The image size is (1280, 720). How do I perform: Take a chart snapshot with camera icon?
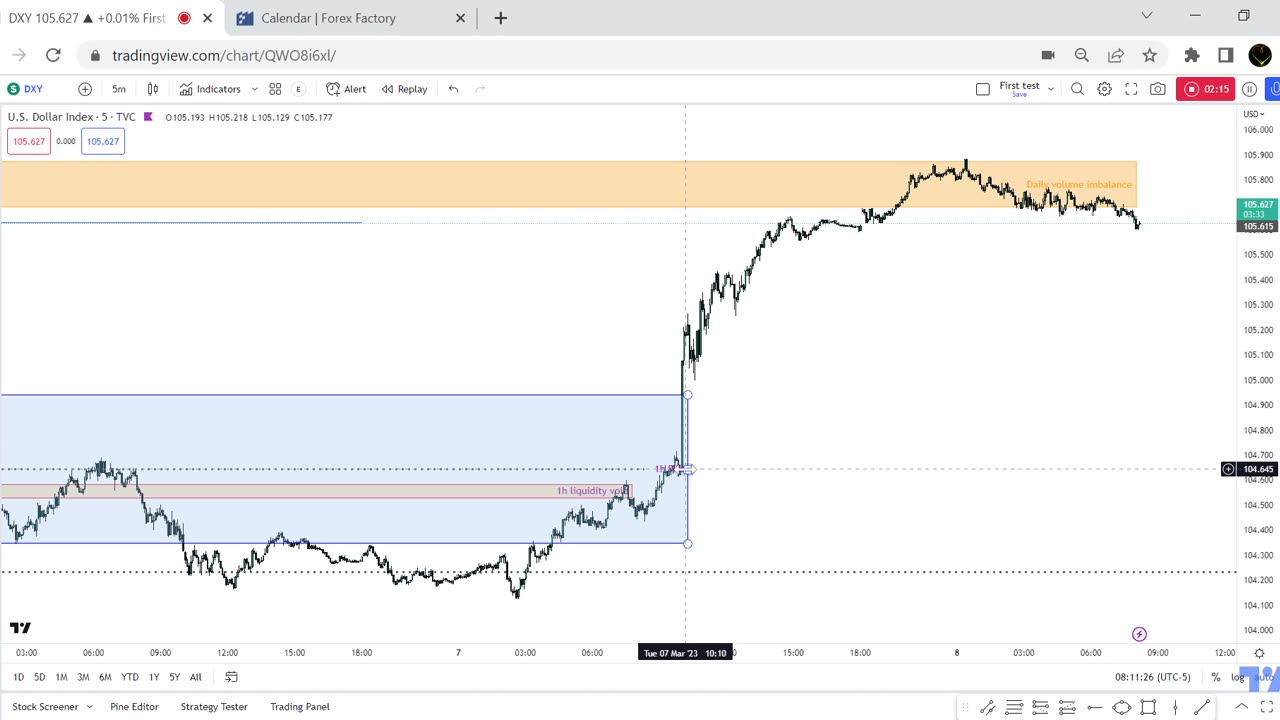(1158, 89)
